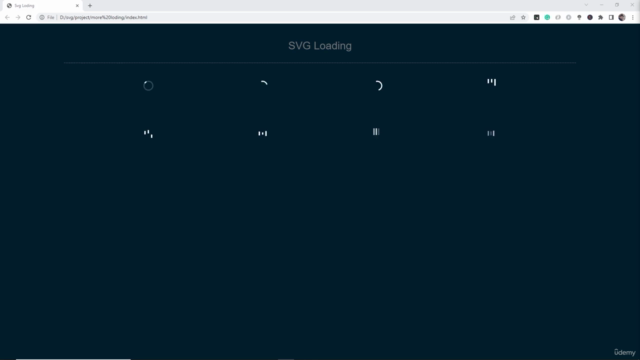Select the Svg Loading browser tab
Viewport: 640px width, 360px height.
42,6
